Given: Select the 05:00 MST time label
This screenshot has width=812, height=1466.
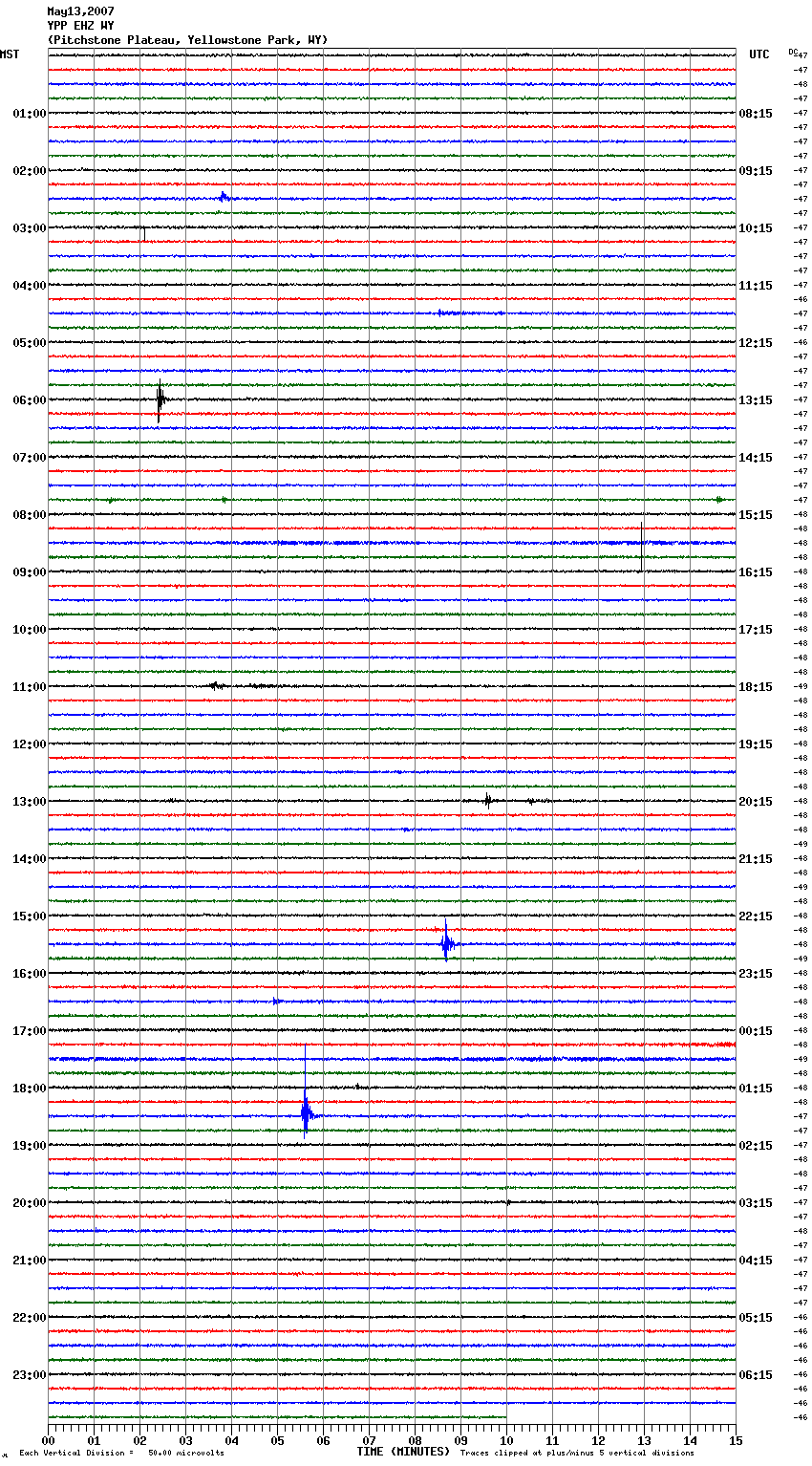Looking at the screenshot, I should point(30,343).
